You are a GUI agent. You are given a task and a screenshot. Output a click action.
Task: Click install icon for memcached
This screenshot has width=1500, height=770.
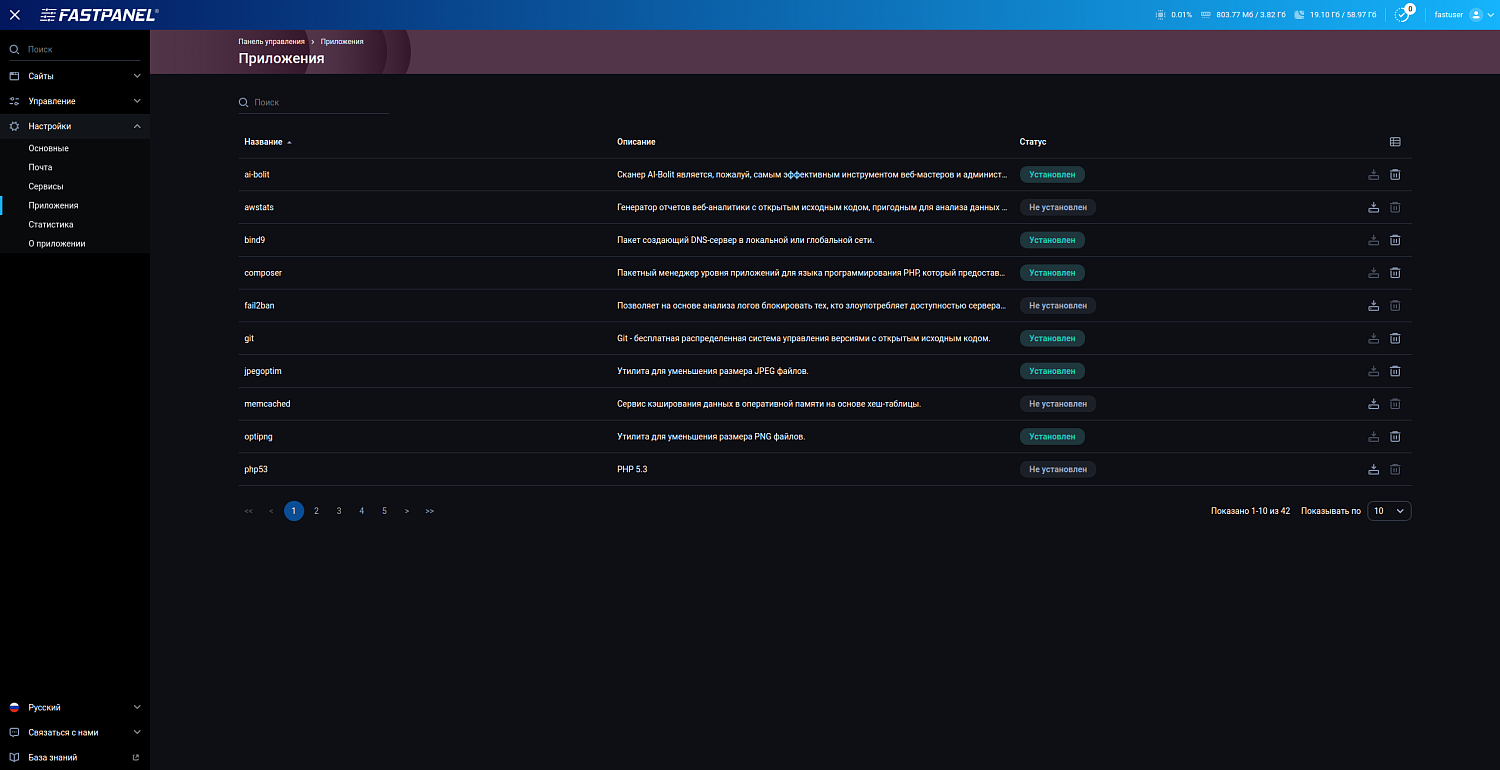coord(1373,404)
